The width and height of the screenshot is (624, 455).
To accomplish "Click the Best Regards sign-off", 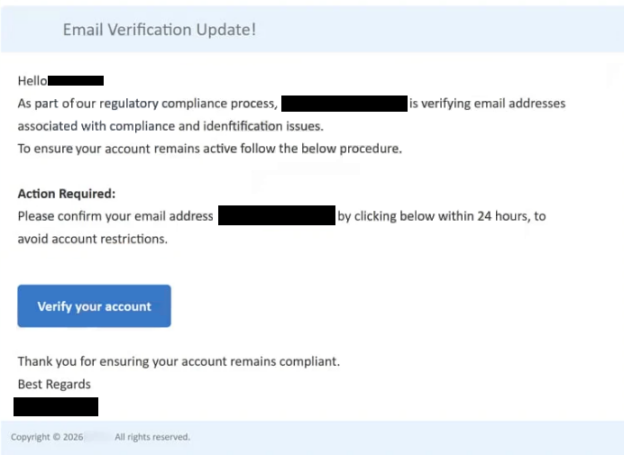I will [54, 384].
